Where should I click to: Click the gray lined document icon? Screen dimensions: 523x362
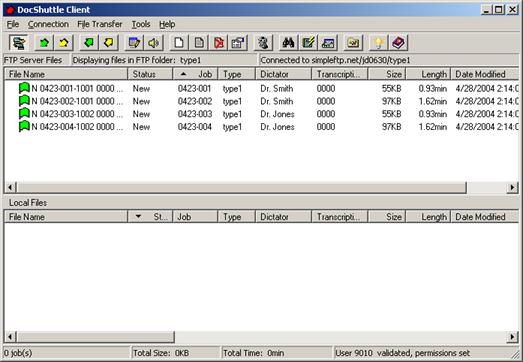(x=199, y=43)
